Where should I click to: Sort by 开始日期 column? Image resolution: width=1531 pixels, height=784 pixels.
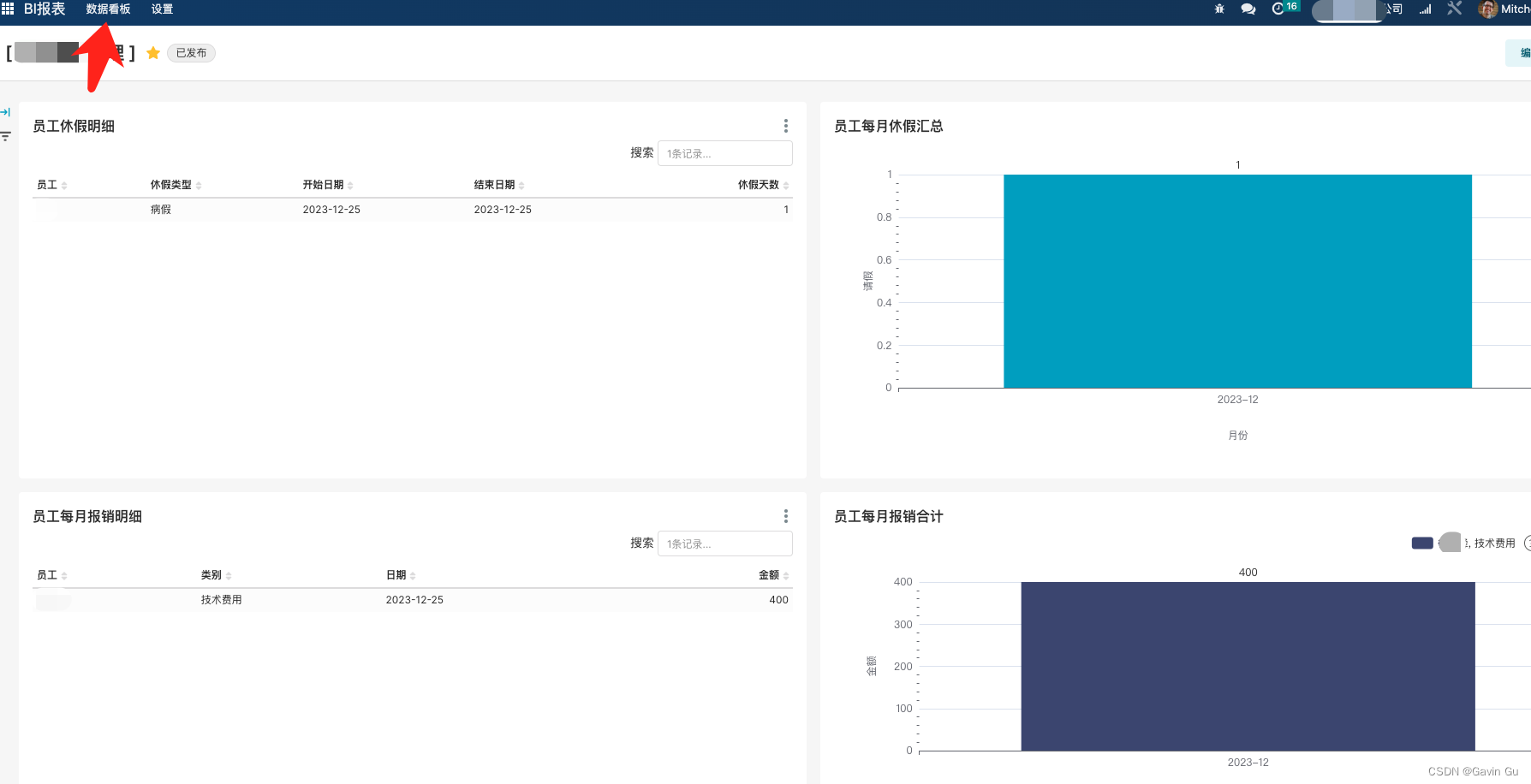[x=327, y=185]
